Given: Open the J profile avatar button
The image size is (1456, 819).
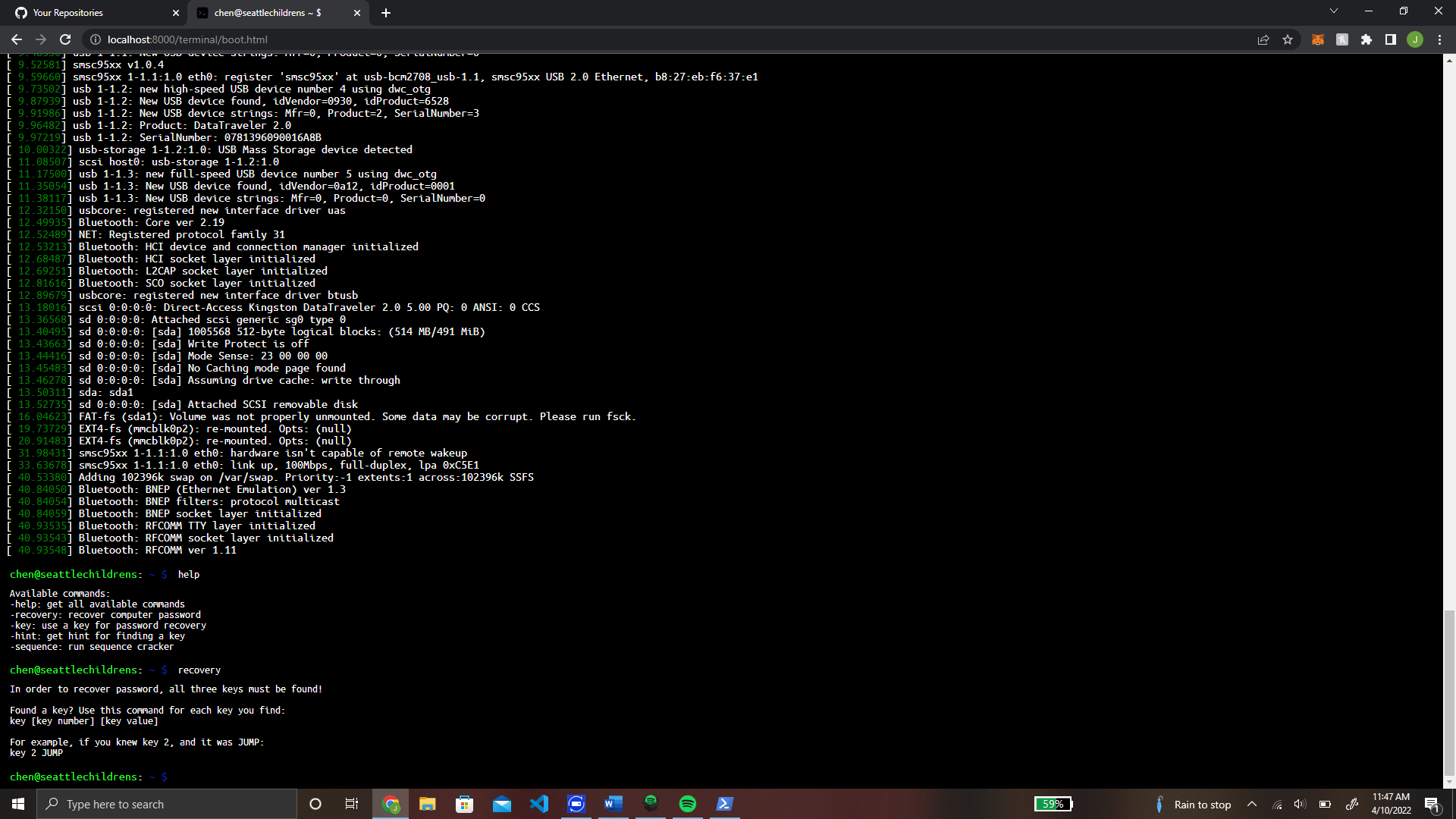Looking at the screenshot, I should coord(1415,39).
